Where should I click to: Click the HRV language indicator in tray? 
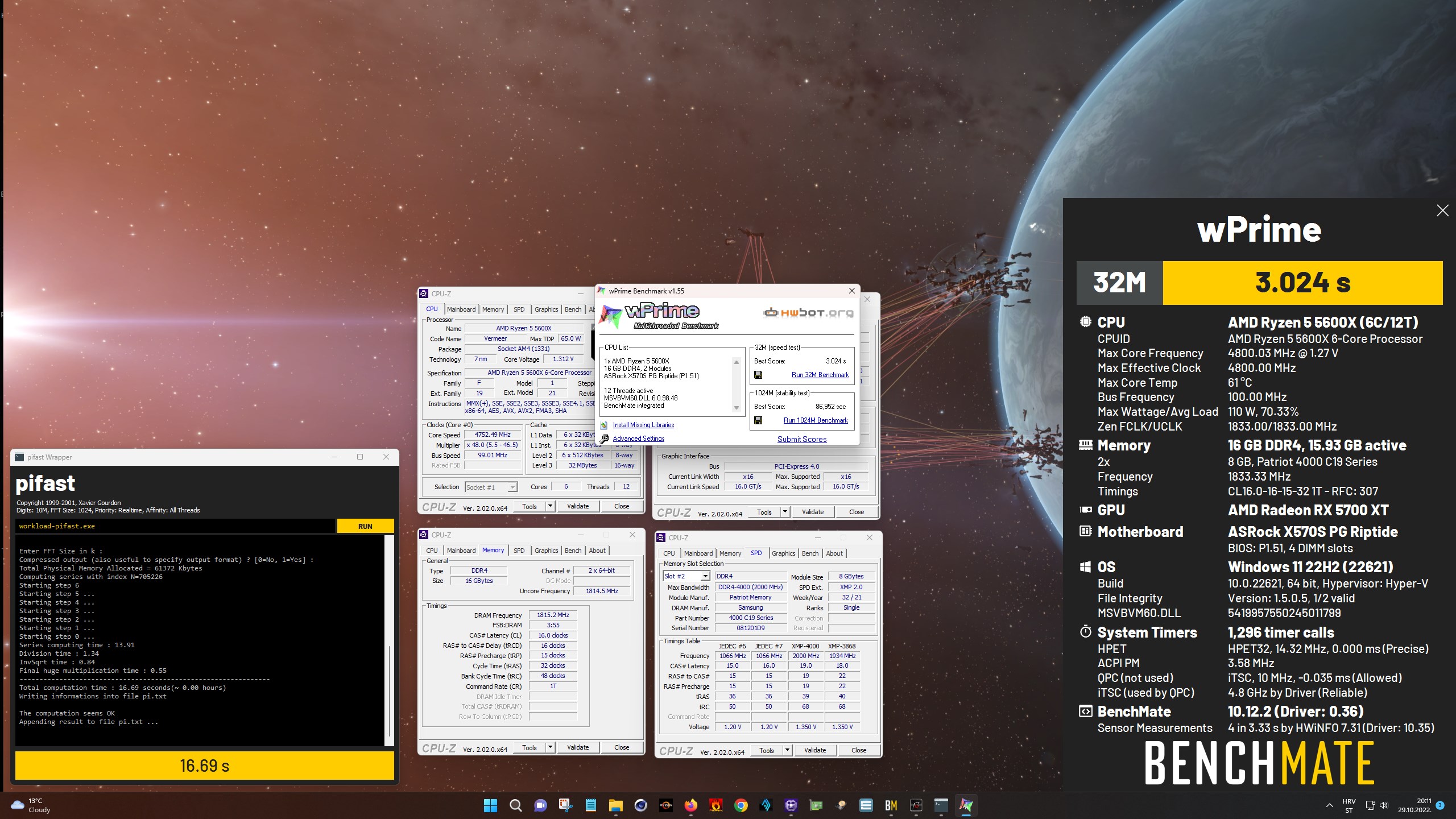[x=1349, y=805]
